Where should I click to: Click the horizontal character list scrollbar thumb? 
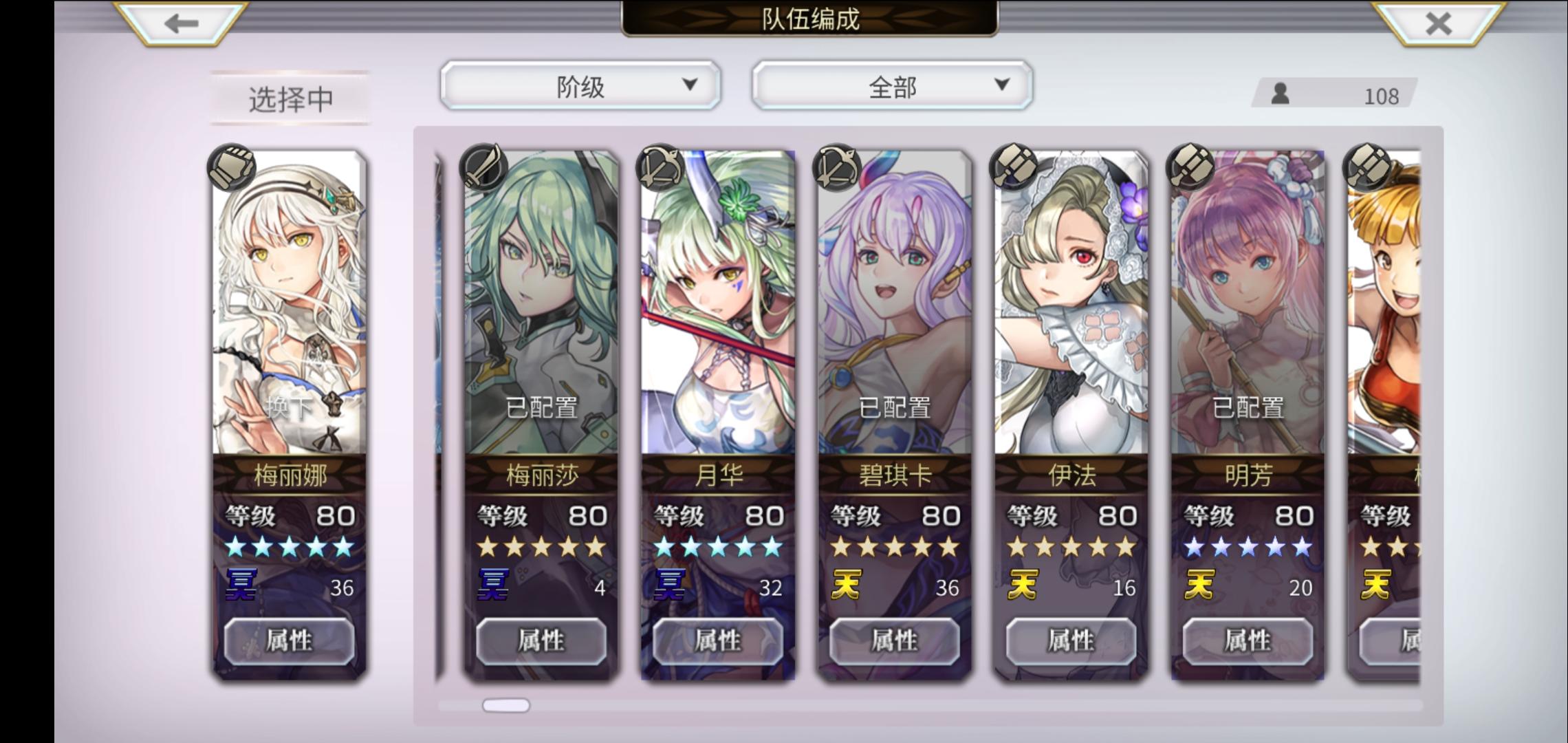pyautogui.click(x=506, y=705)
